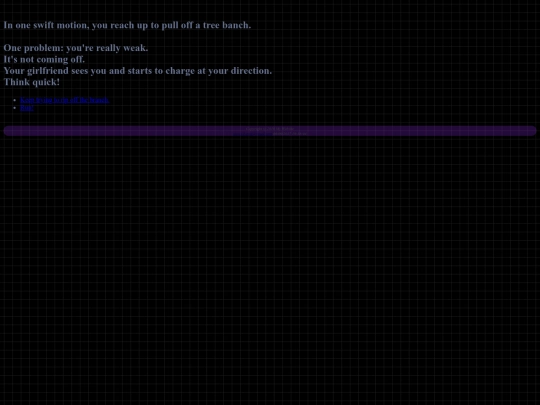Click the sentence starting 'Your girlfriend sees you'
540x405 pixels.
click(138, 71)
